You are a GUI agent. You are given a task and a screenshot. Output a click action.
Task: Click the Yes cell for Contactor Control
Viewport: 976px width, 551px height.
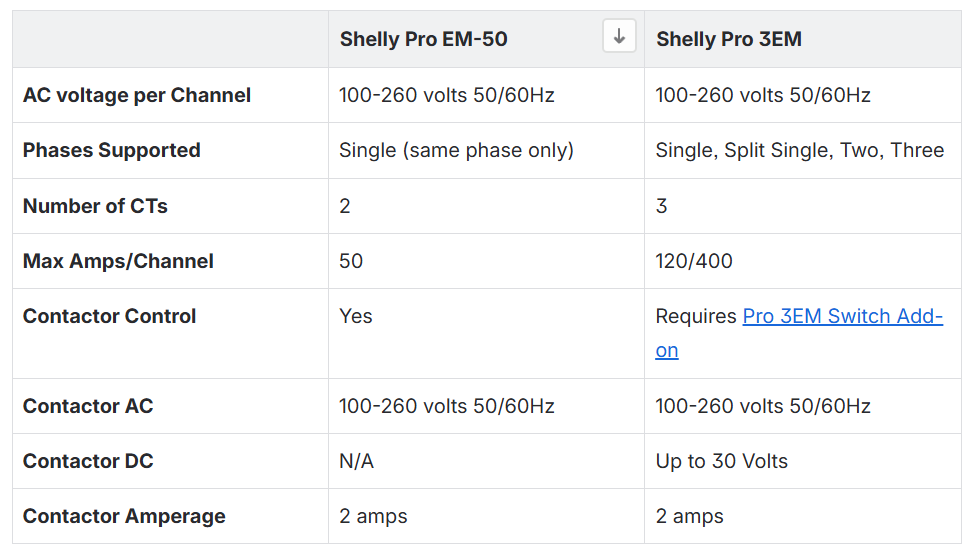click(355, 317)
